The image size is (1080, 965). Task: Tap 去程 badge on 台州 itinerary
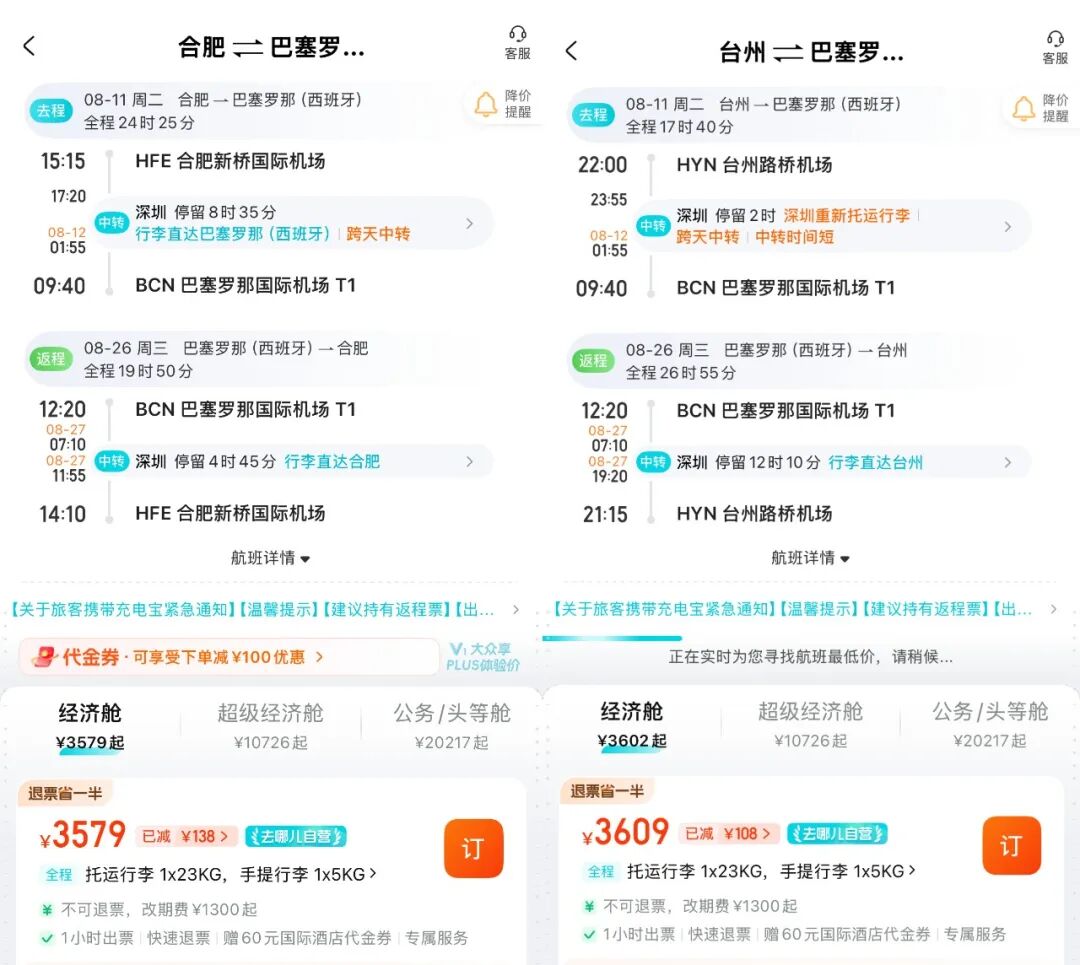coord(593,115)
